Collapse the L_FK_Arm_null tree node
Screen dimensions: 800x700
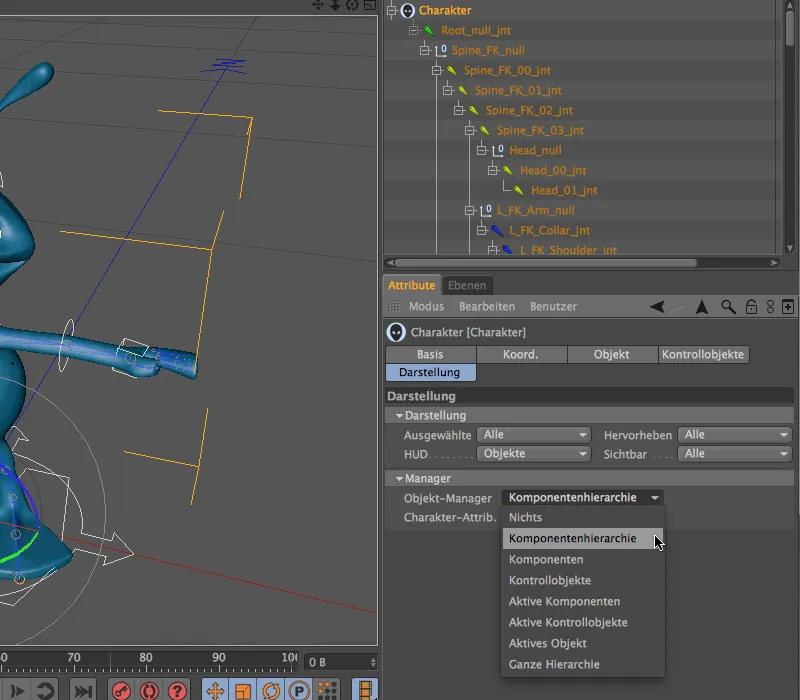[x=470, y=210]
